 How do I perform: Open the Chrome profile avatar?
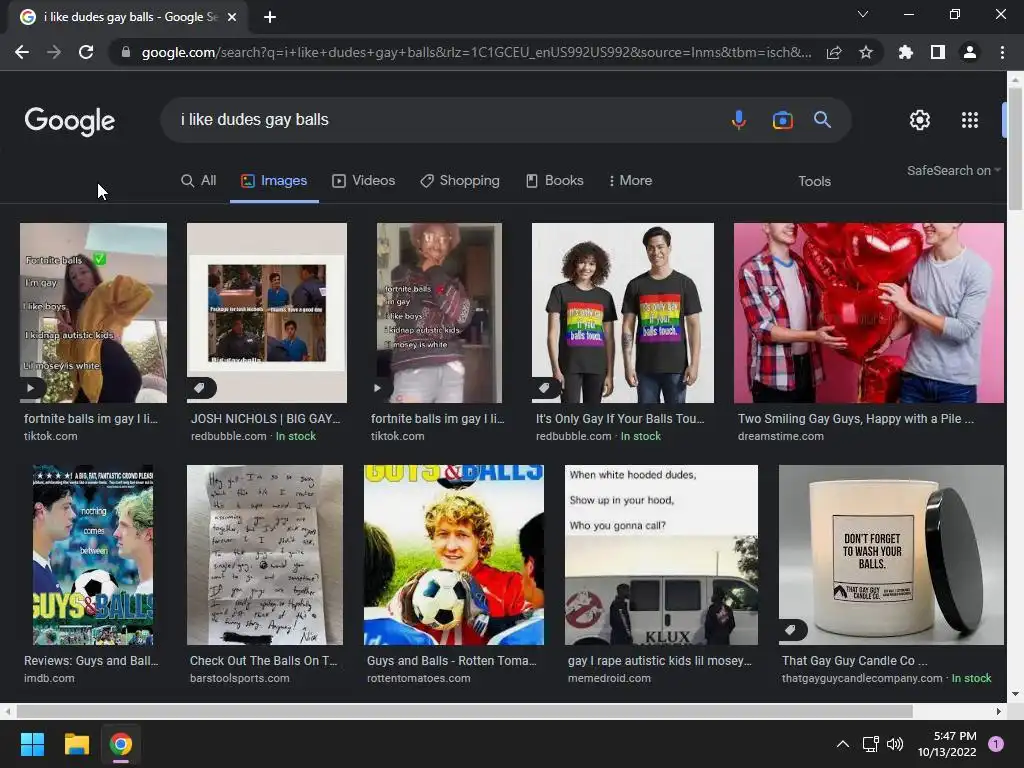point(970,52)
